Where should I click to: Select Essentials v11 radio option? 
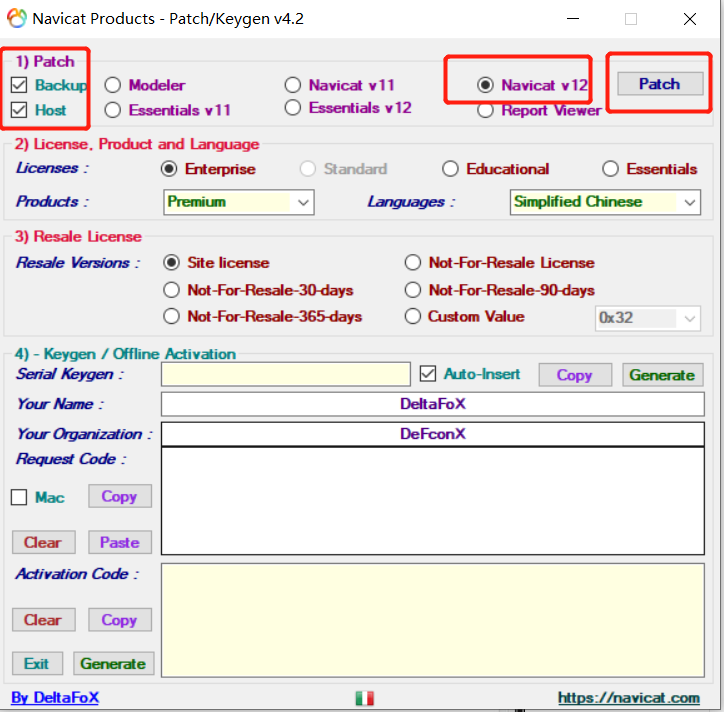pos(113,110)
